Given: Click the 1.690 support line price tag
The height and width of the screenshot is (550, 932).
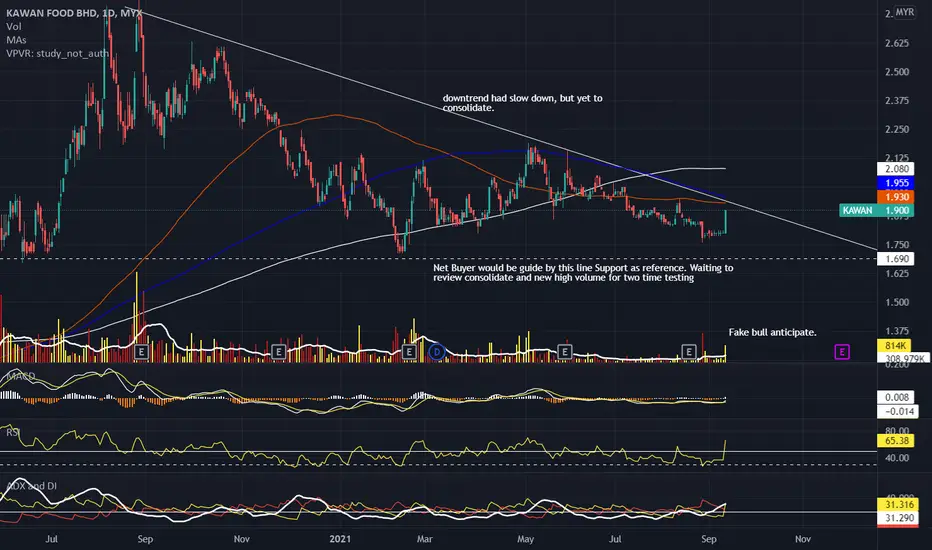Looking at the screenshot, I should click(x=896, y=259).
